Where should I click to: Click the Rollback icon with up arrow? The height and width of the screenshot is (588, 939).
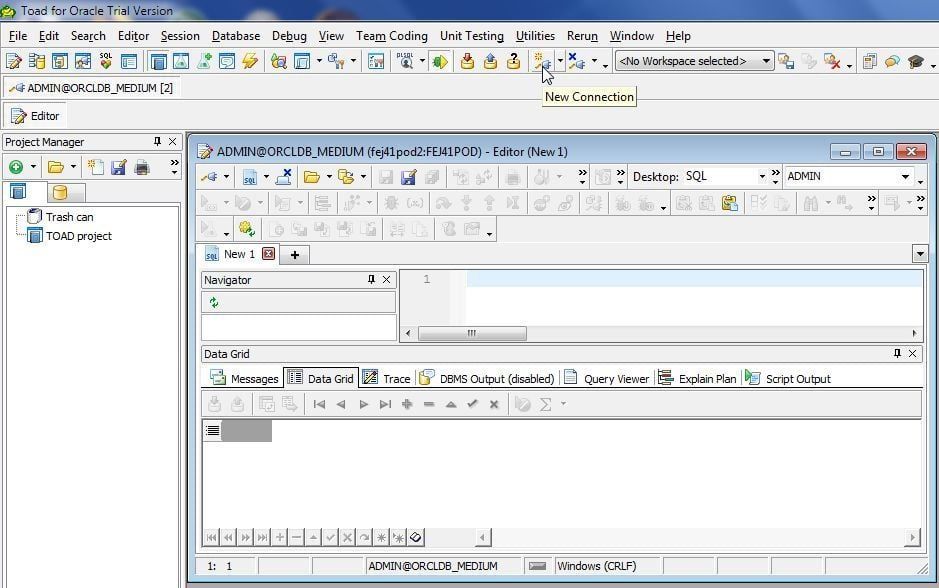(490, 61)
